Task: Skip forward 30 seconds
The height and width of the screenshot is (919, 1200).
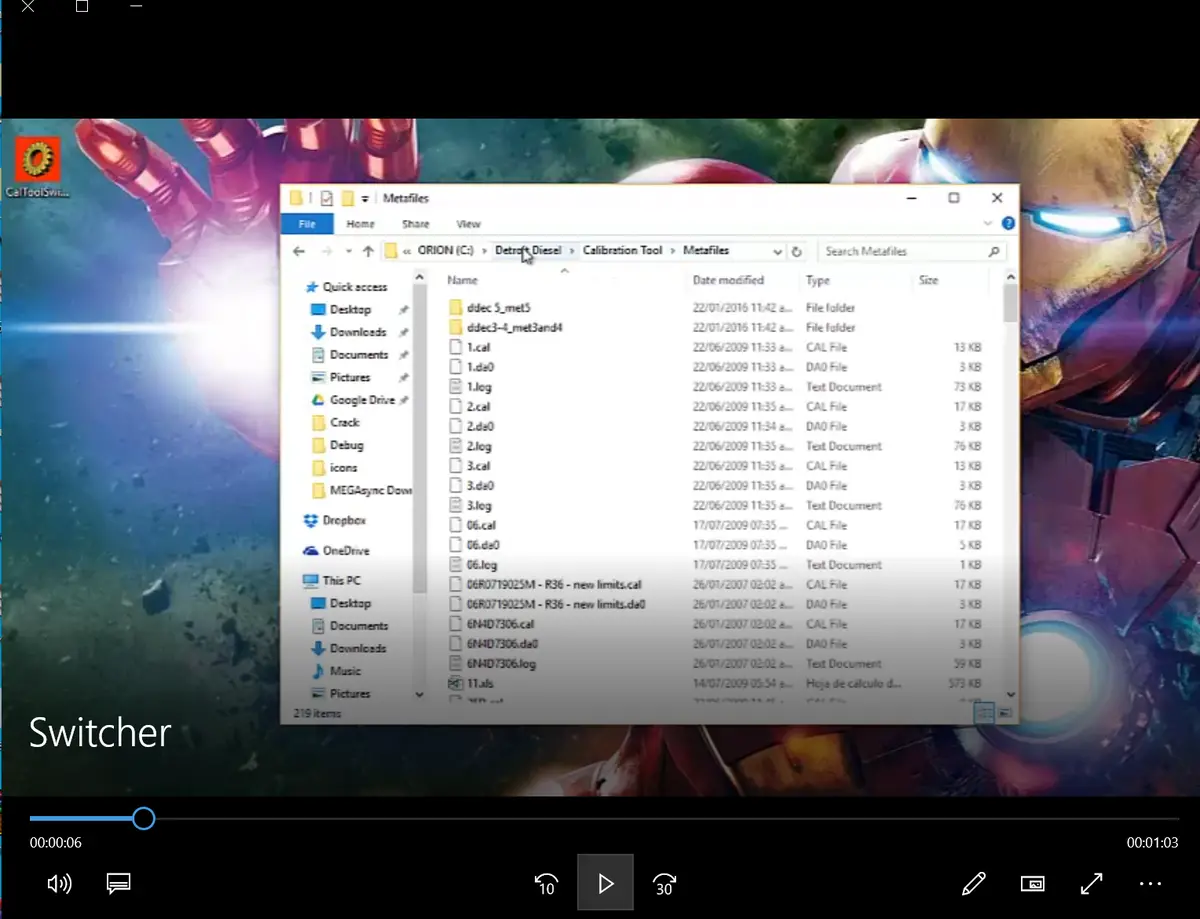Action: click(664, 884)
